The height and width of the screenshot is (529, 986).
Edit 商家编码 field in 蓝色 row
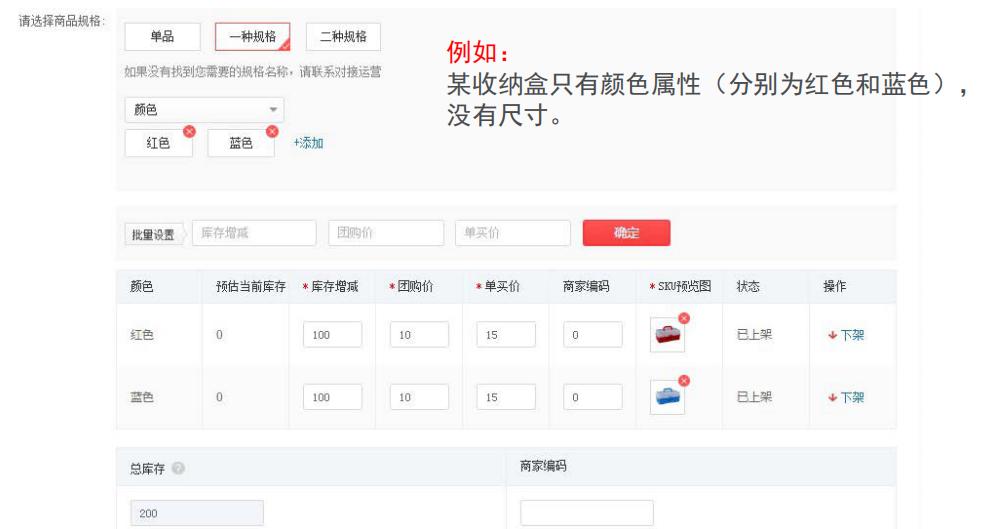[x=593, y=397]
